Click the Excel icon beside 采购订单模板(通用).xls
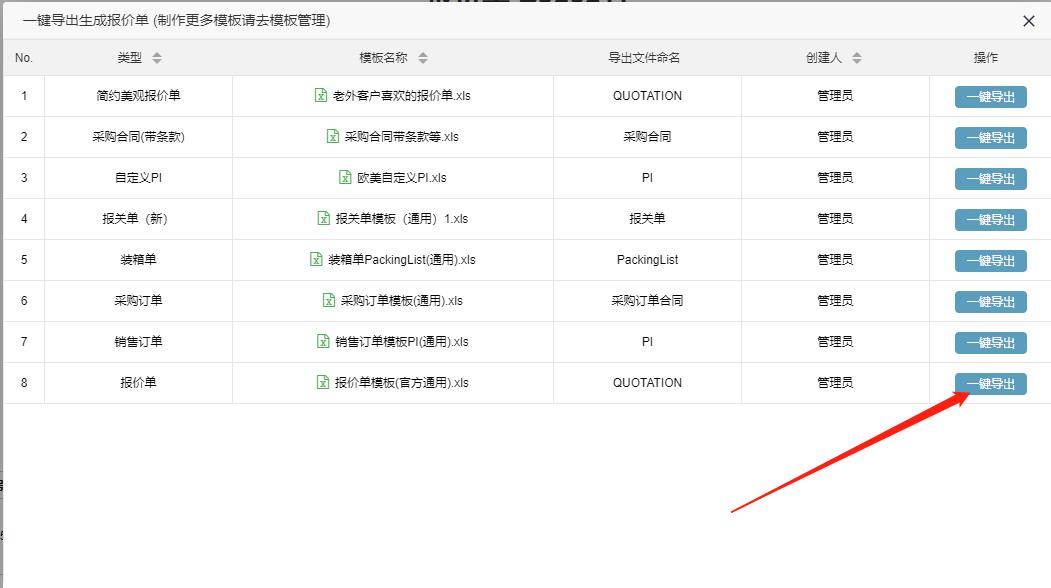This screenshot has height=588, width=1051. click(x=326, y=300)
